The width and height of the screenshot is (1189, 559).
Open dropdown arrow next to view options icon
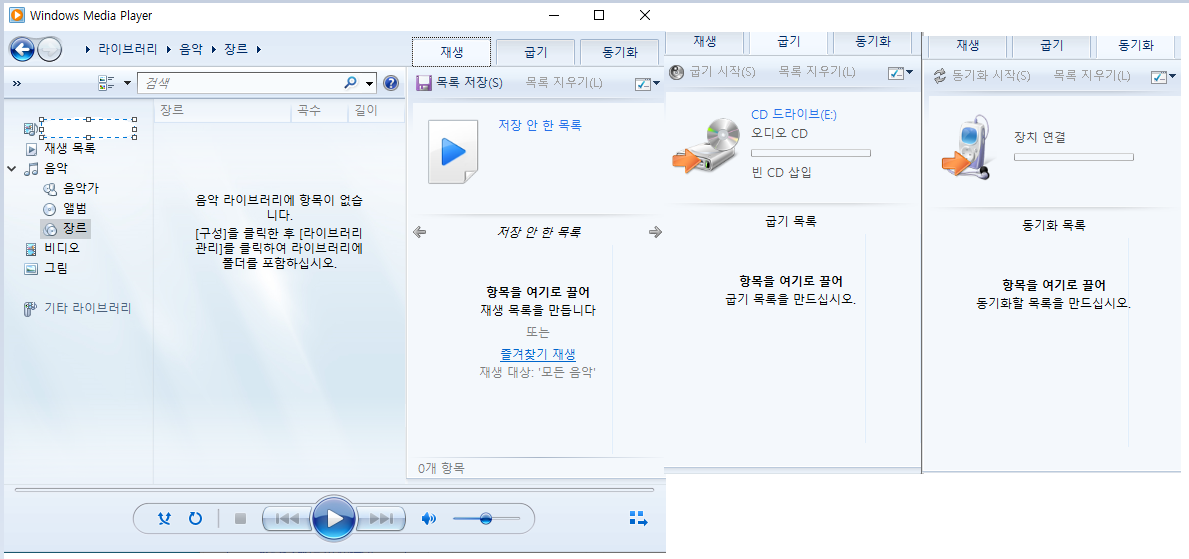(127, 83)
